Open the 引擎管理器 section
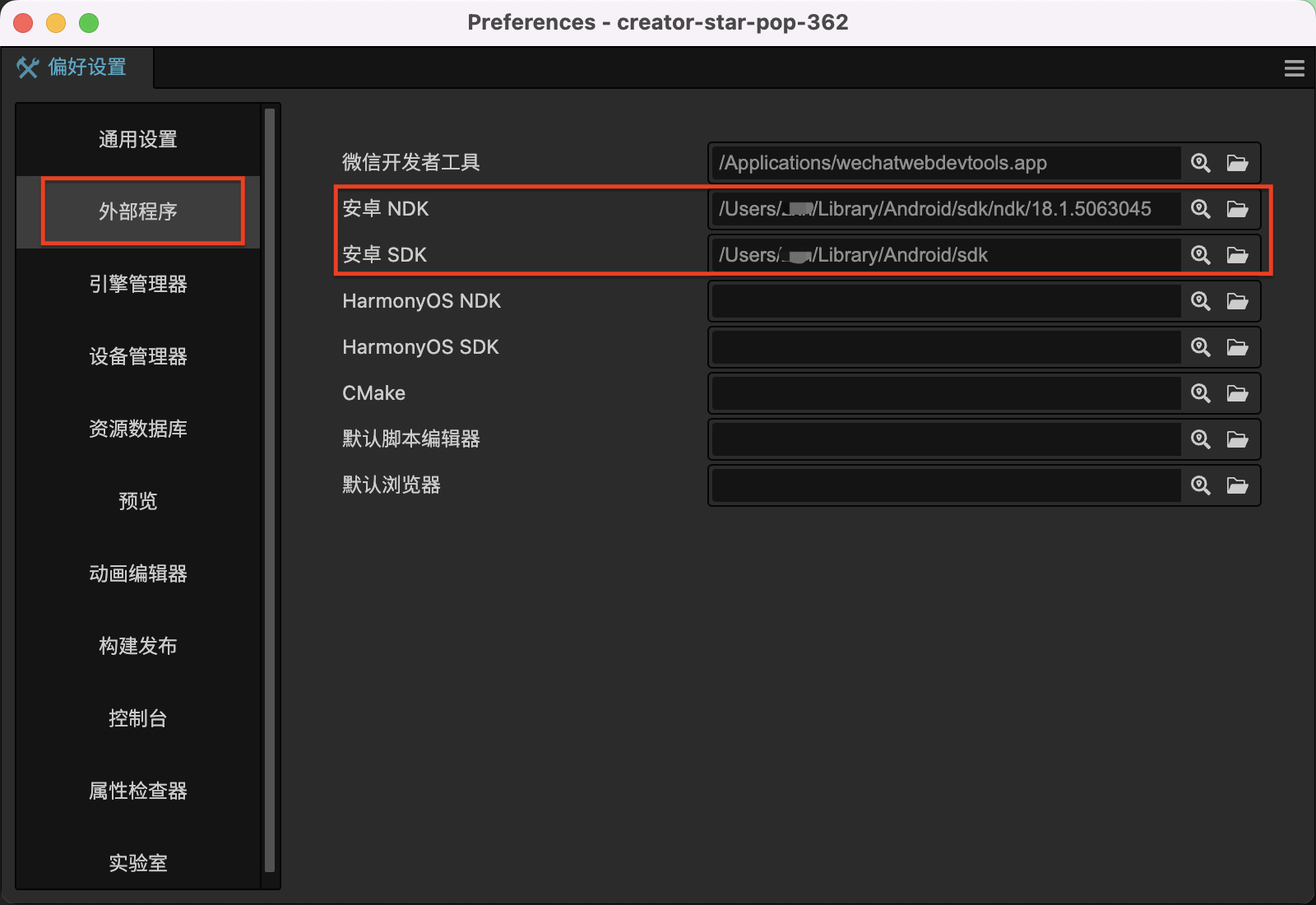 coord(137,284)
